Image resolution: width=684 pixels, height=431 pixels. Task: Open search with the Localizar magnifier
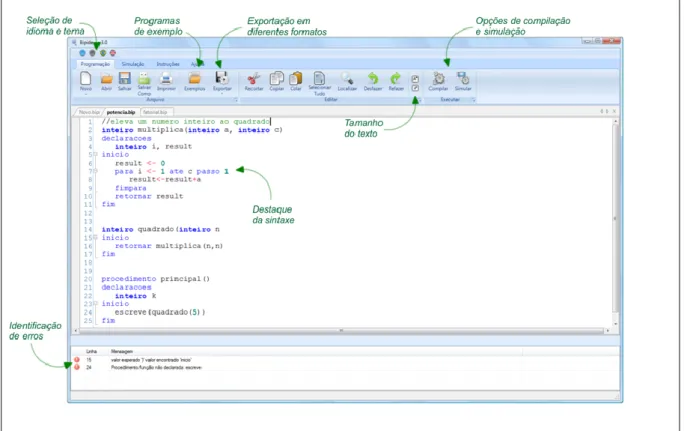click(347, 79)
